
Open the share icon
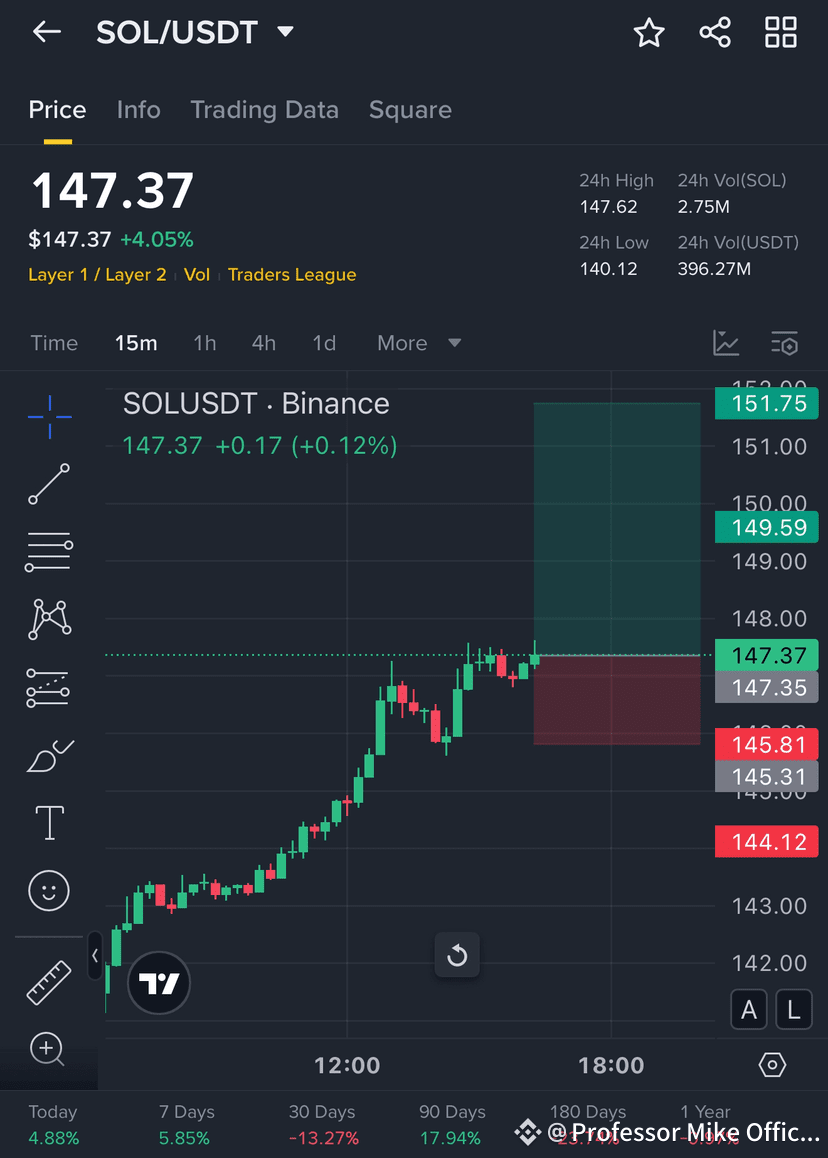pos(714,32)
